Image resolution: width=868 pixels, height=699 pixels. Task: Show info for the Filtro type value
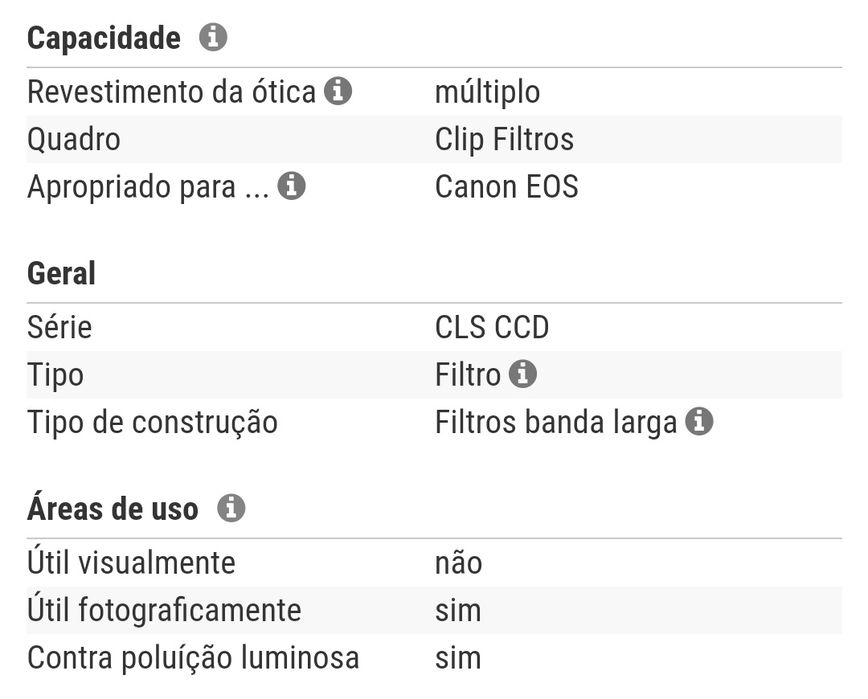coord(522,374)
